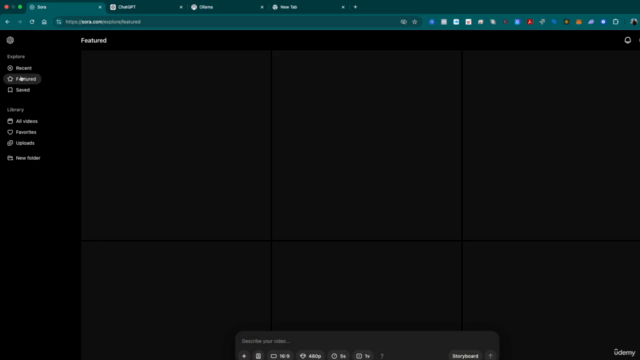The image size is (640, 360).
Task: Open Favorites in the Library
Action: point(22,132)
